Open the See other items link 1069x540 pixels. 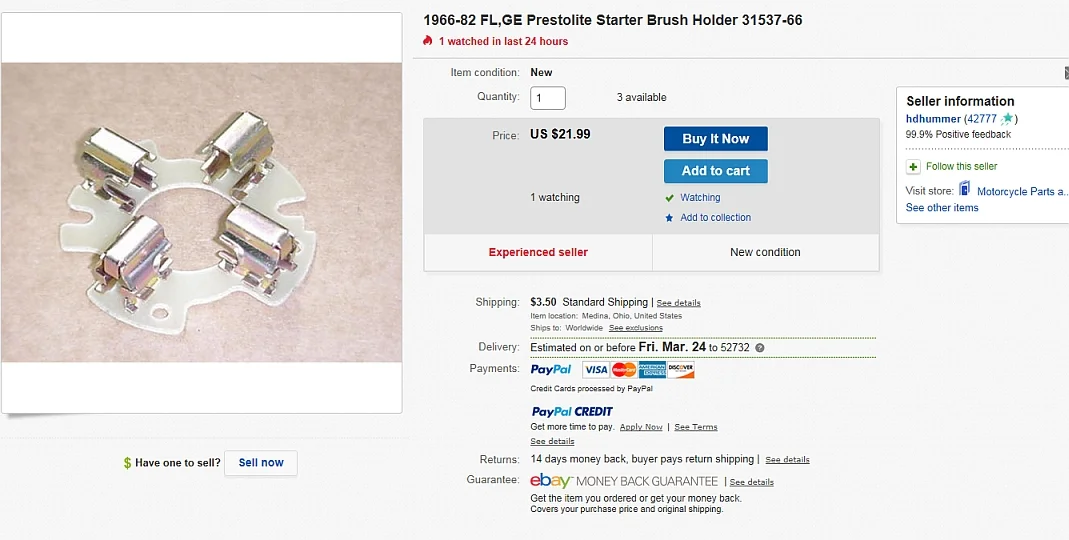pyautogui.click(x=942, y=208)
